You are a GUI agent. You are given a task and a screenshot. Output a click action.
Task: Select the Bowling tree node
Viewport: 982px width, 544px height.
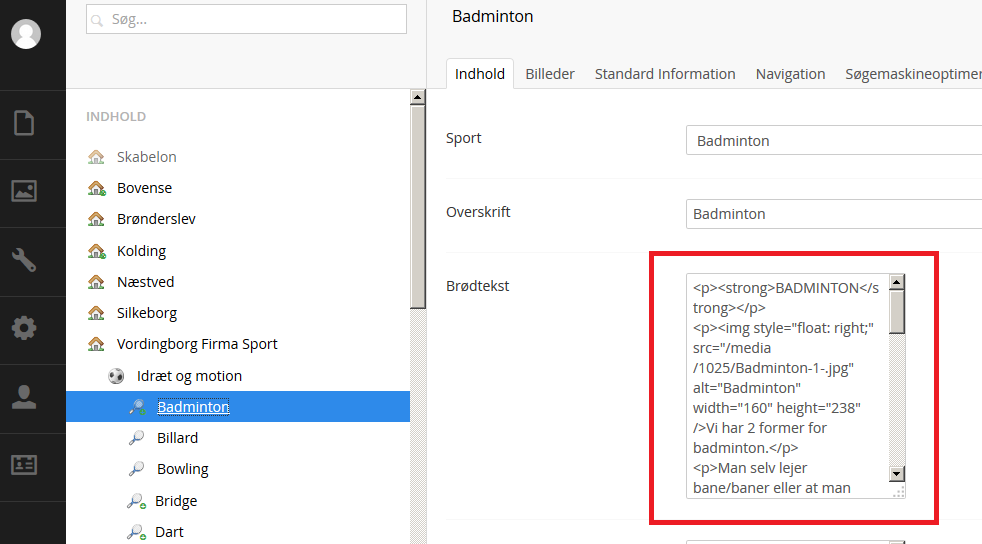pos(183,469)
